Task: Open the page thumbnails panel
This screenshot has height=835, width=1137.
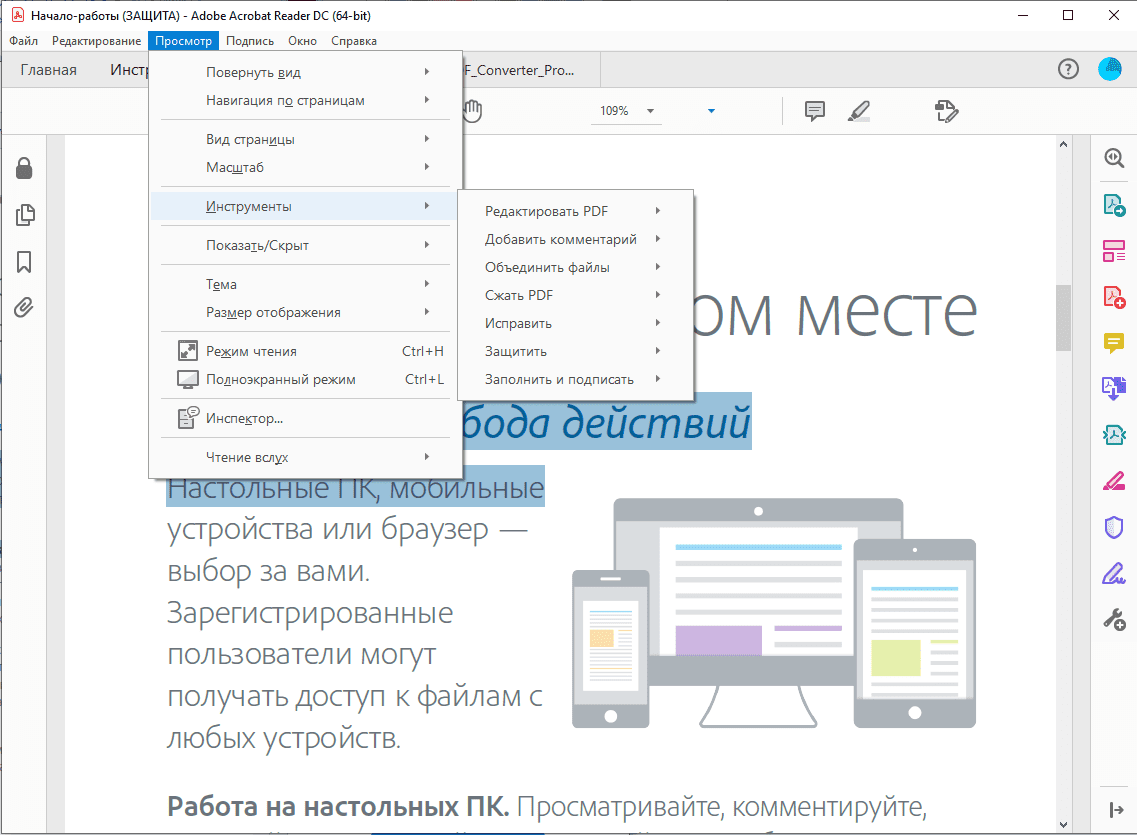Action: 25,215
